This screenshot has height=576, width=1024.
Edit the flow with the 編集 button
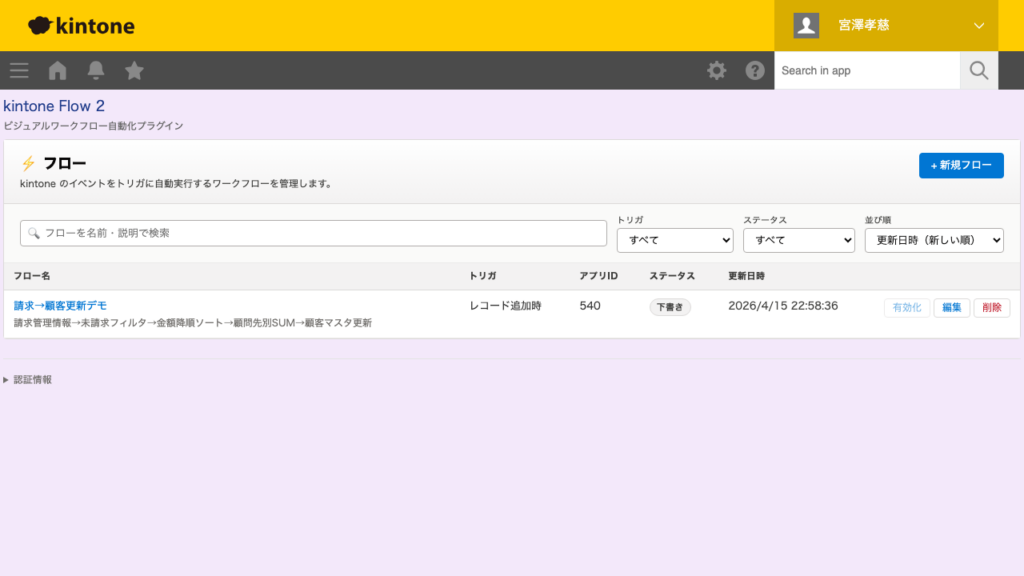tap(951, 307)
